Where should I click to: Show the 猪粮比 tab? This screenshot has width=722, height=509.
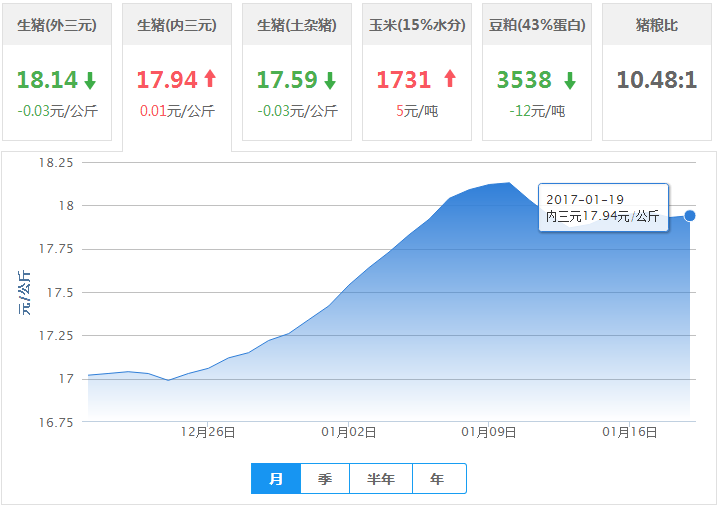click(x=657, y=25)
